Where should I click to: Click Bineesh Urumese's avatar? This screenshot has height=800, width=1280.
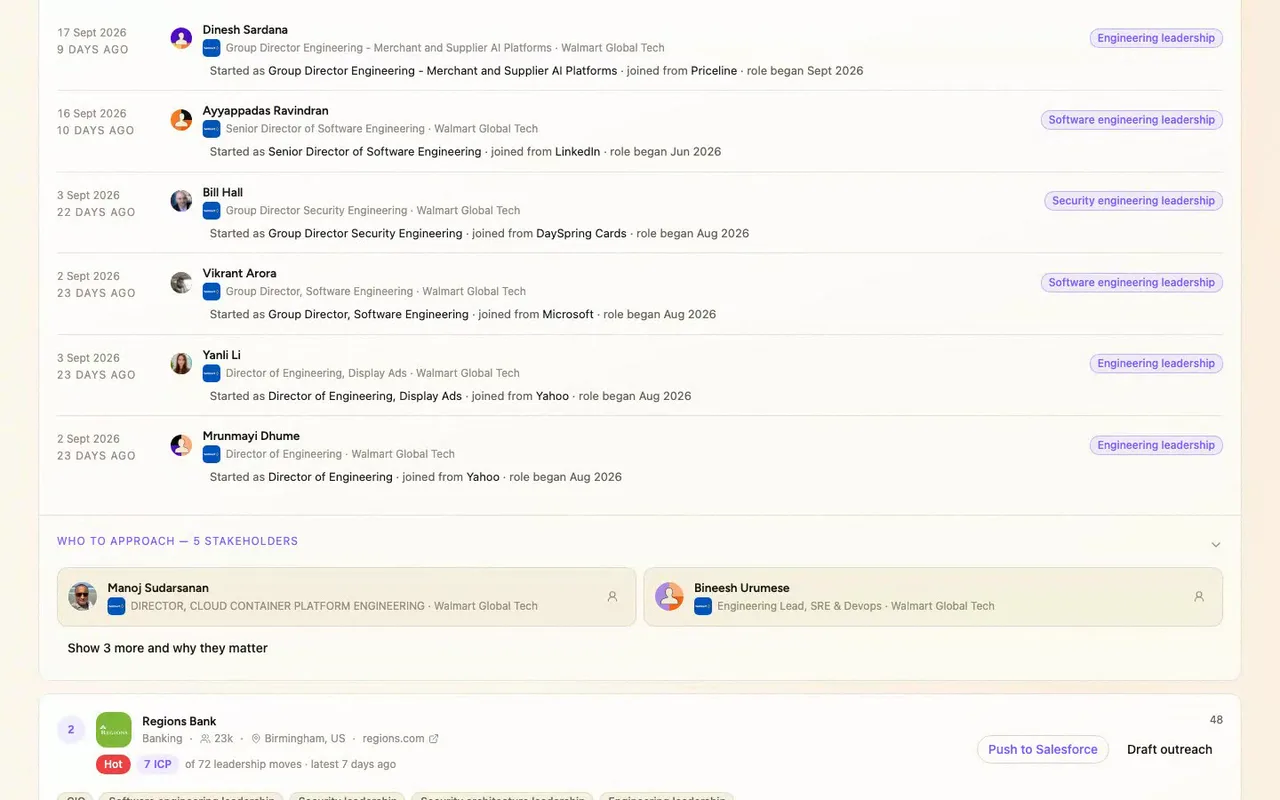coord(669,597)
